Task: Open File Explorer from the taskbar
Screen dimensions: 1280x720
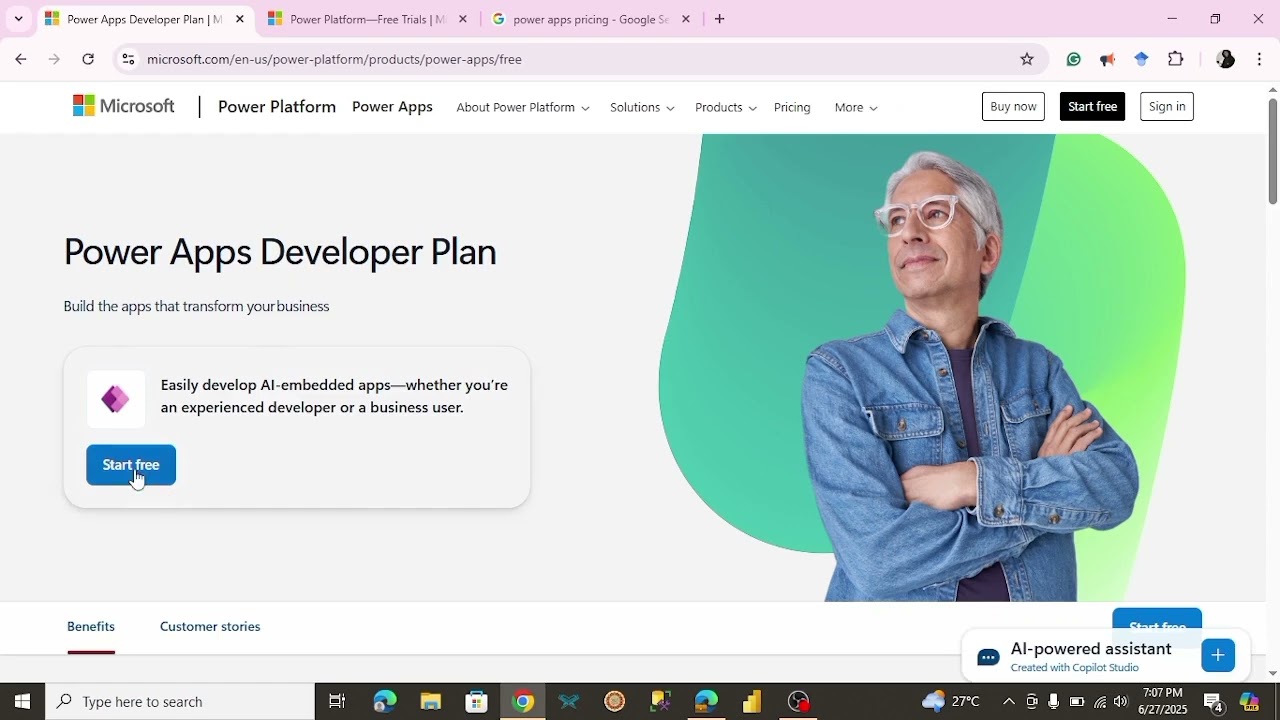Action: coord(430,701)
